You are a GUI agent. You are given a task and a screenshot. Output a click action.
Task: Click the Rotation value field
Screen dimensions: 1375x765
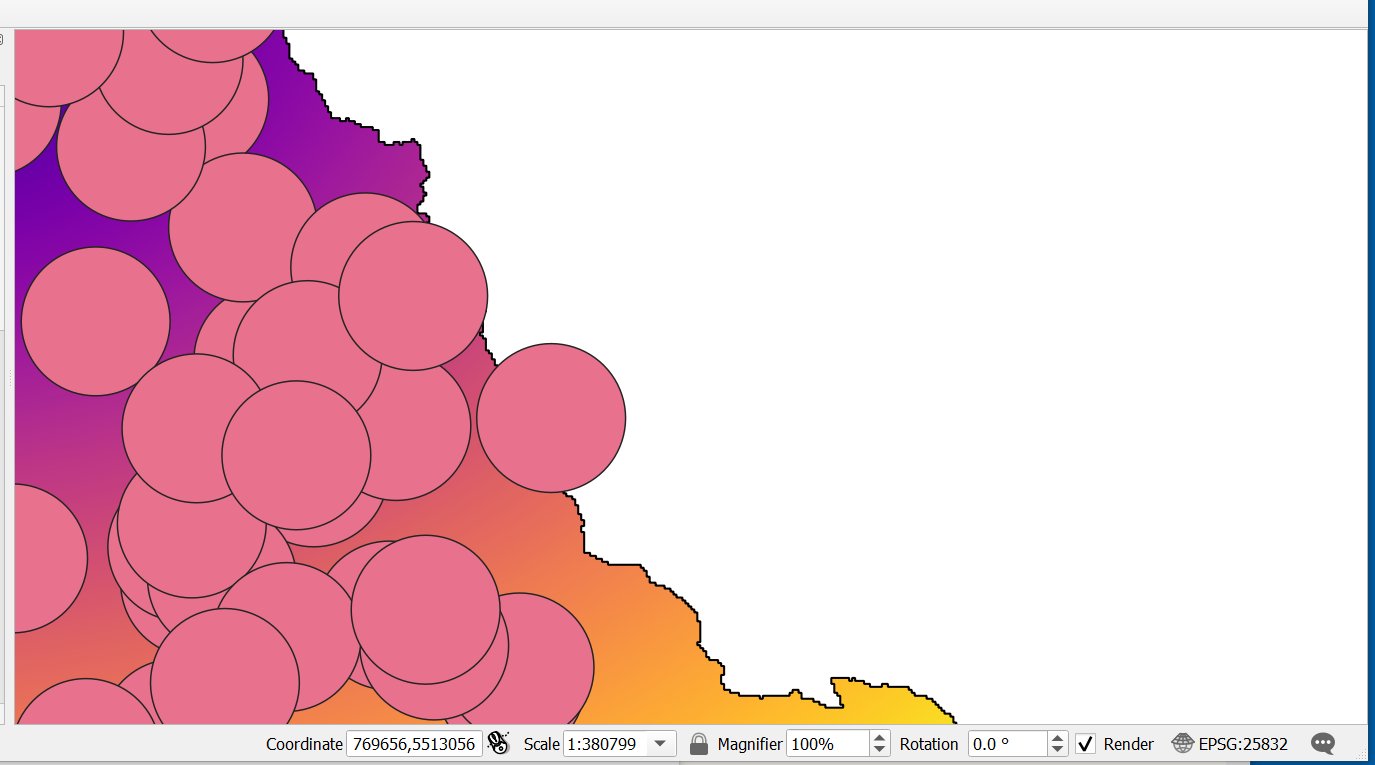pyautogui.click(x=1008, y=744)
